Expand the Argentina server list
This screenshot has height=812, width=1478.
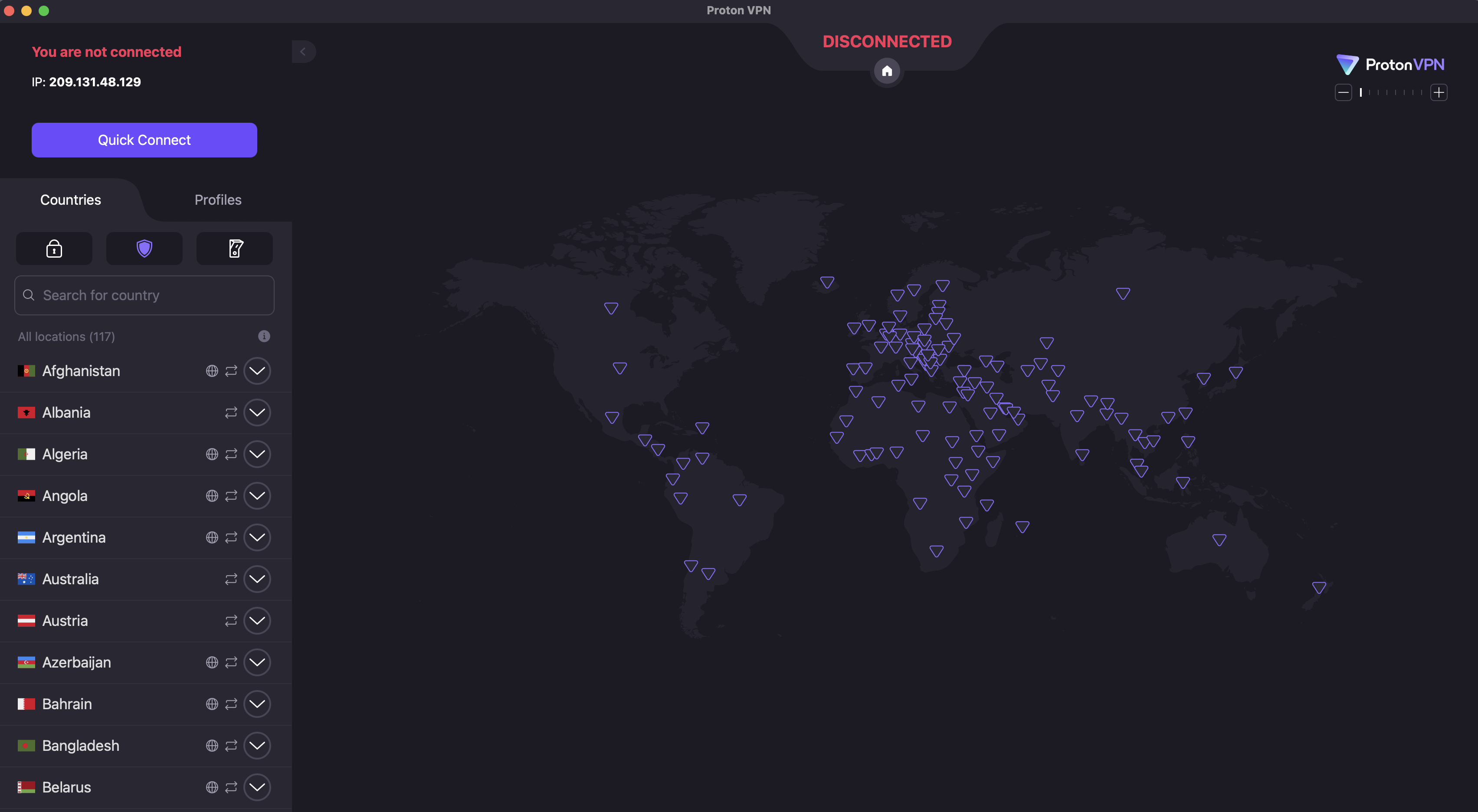click(257, 538)
